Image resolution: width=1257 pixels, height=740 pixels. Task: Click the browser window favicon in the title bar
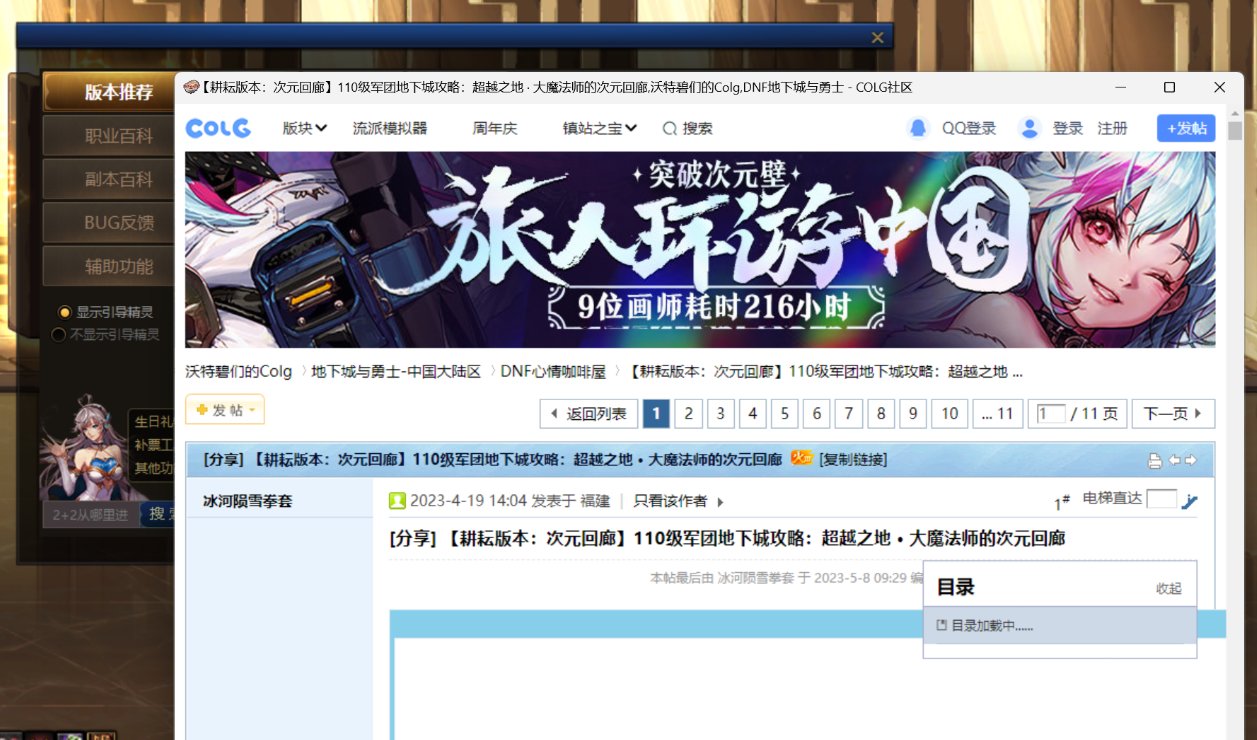coord(191,87)
